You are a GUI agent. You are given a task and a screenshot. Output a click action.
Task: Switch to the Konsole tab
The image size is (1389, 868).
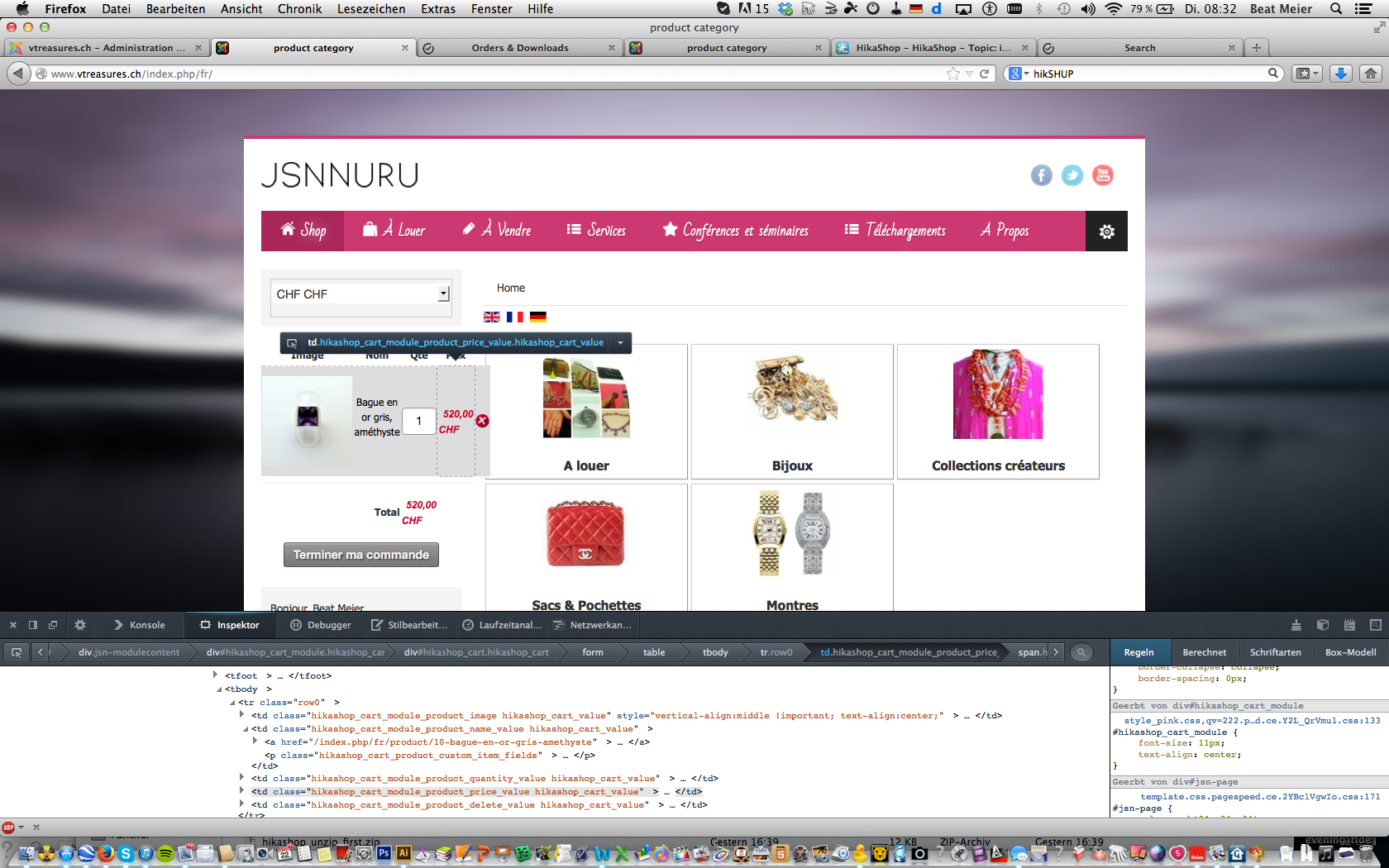(139, 625)
